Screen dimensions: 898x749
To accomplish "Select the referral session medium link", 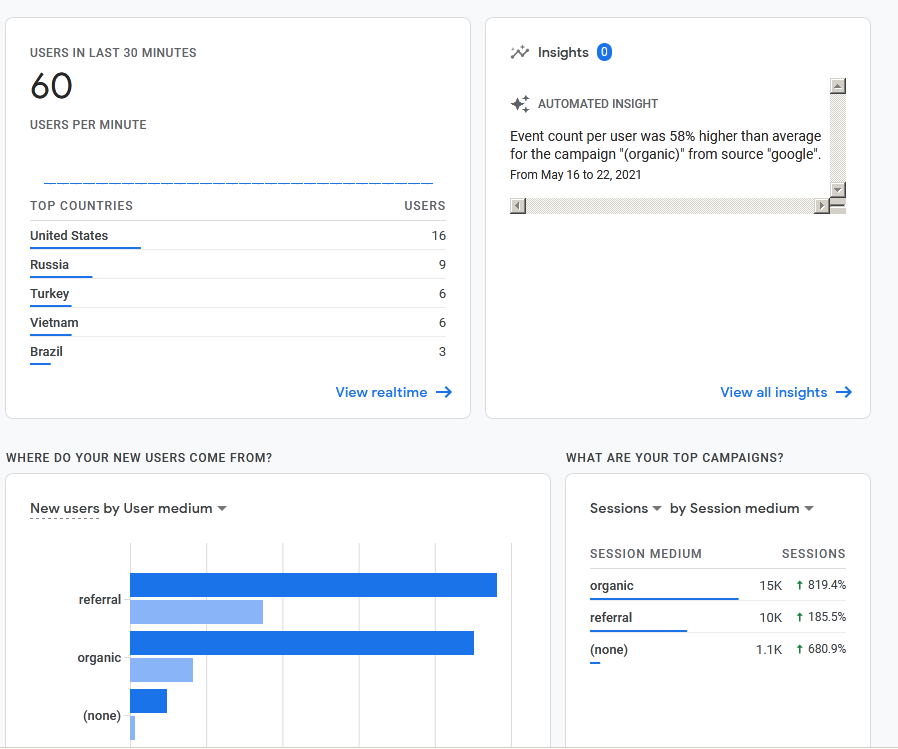I will (610, 617).
